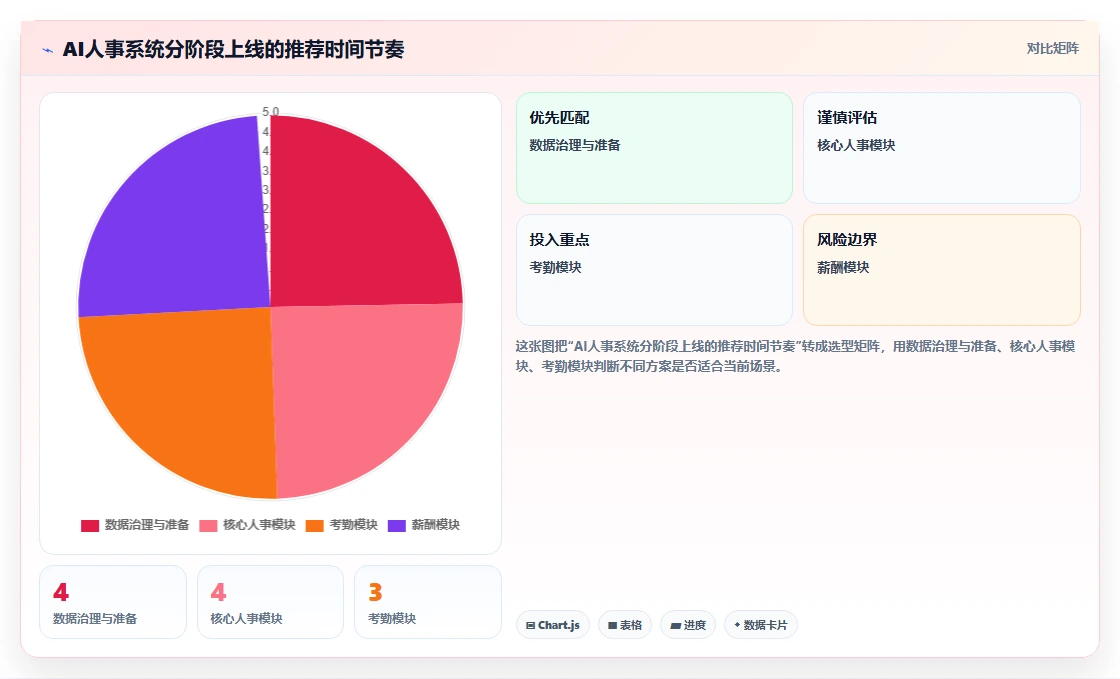Click the stat card showing 4 核心人事模块
The height and width of the screenshot is (679, 1120).
point(270,602)
